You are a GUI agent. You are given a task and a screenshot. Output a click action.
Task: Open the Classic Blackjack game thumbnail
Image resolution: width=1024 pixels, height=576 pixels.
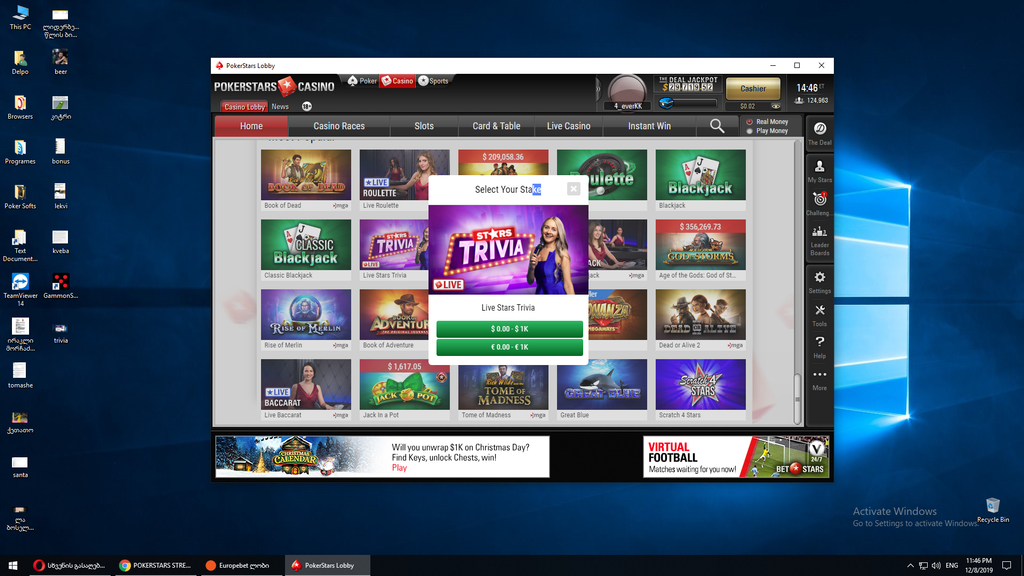(x=306, y=245)
